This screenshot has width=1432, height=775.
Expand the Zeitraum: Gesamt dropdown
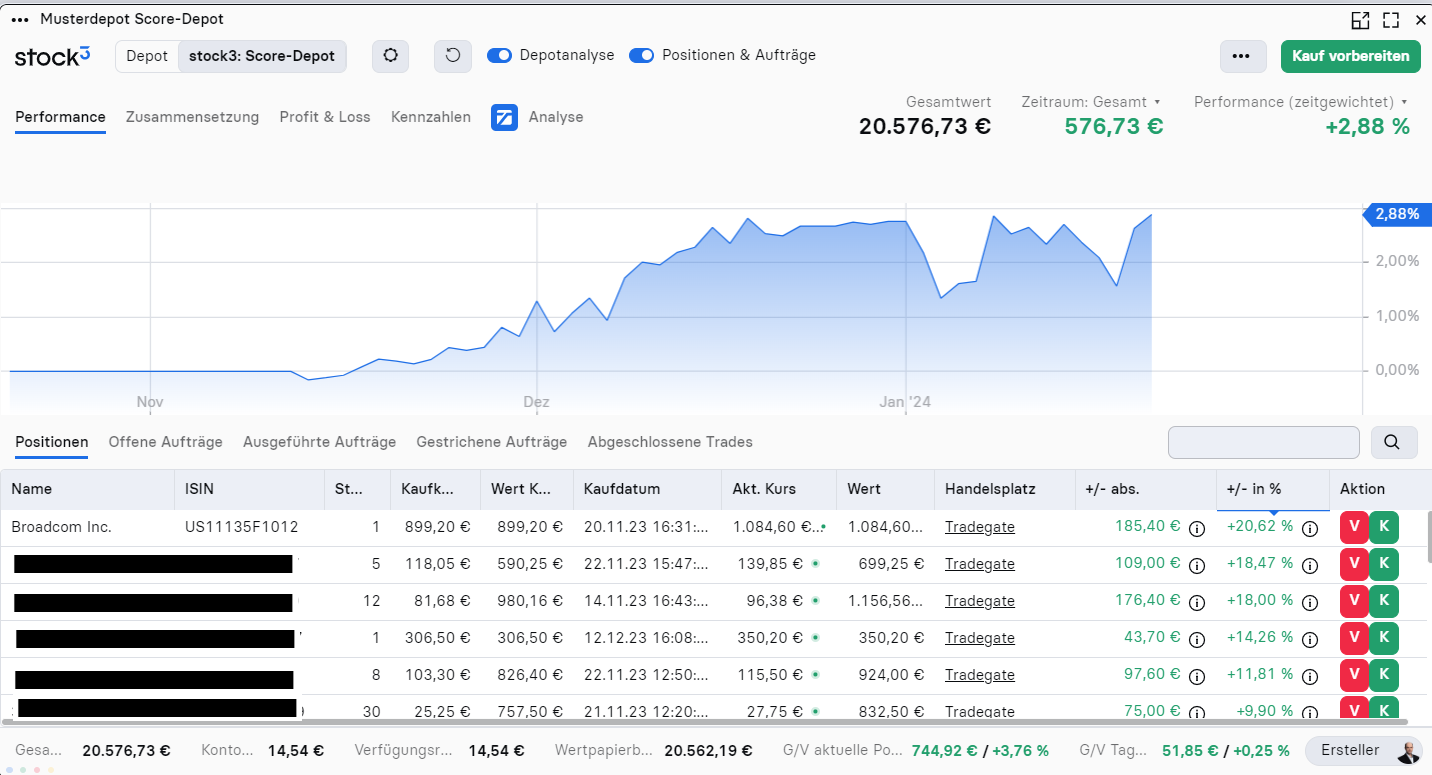[1090, 102]
